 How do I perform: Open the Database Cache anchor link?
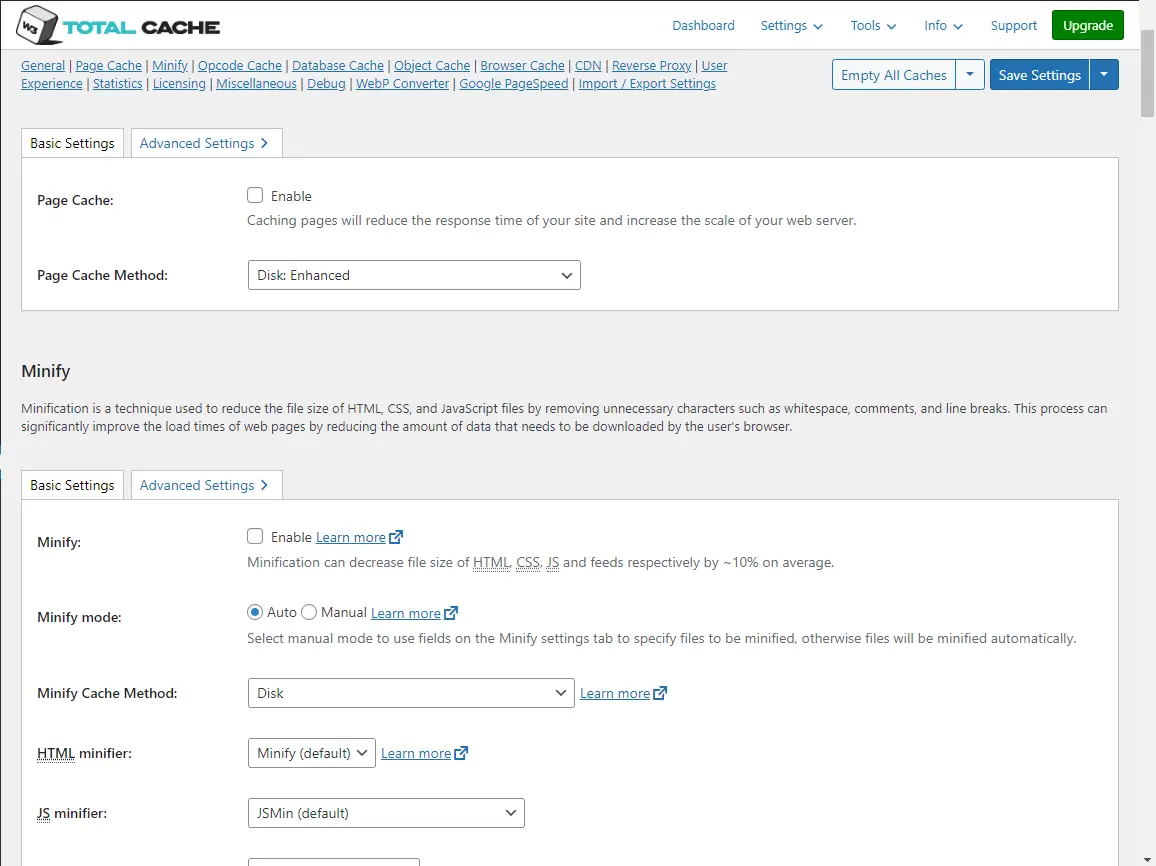[338, 66]
